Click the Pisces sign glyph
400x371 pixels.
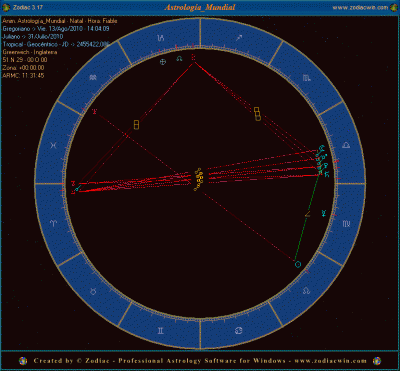click(x=53, y=145)
